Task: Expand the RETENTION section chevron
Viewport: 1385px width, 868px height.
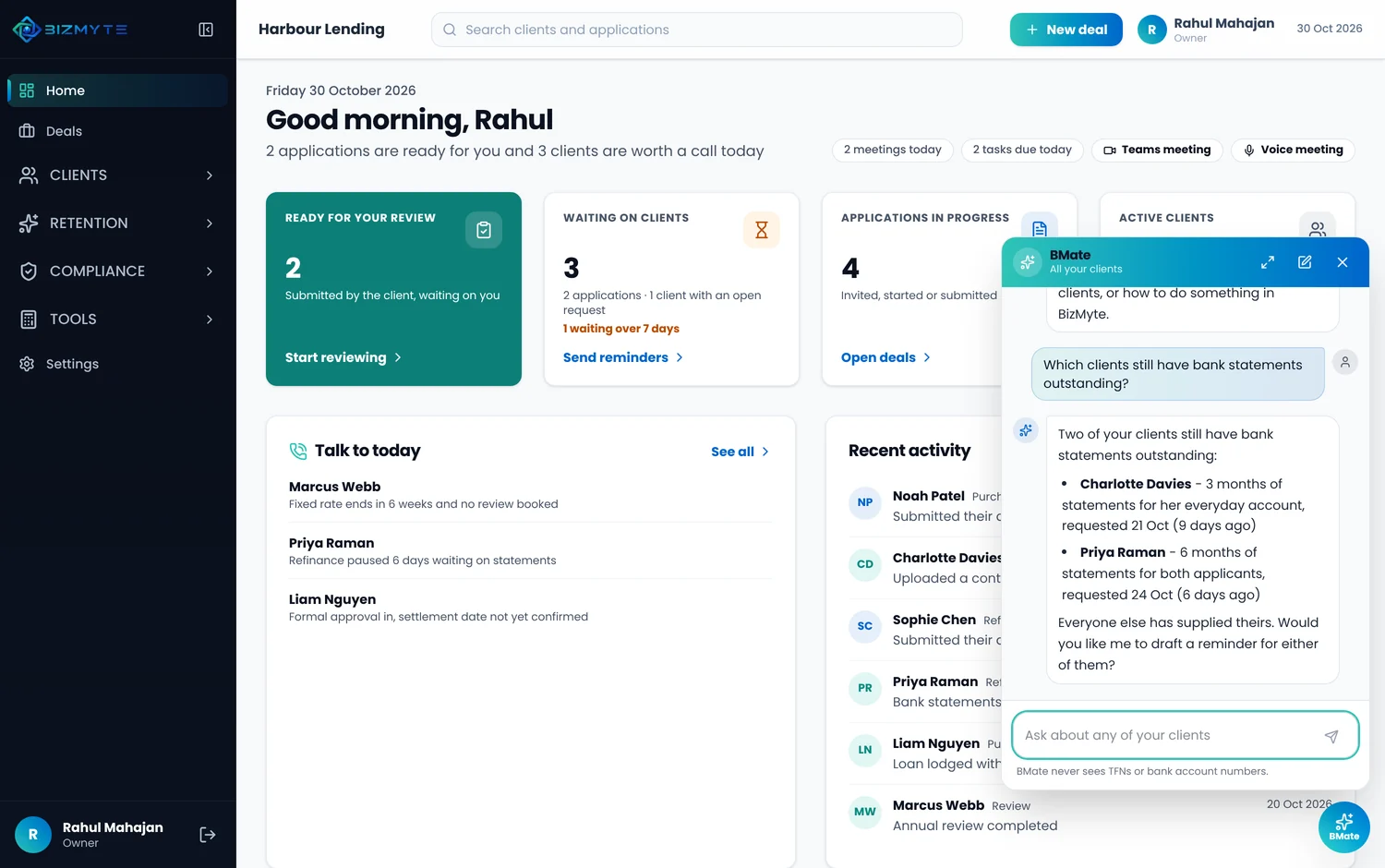Action: pos(210,223)
